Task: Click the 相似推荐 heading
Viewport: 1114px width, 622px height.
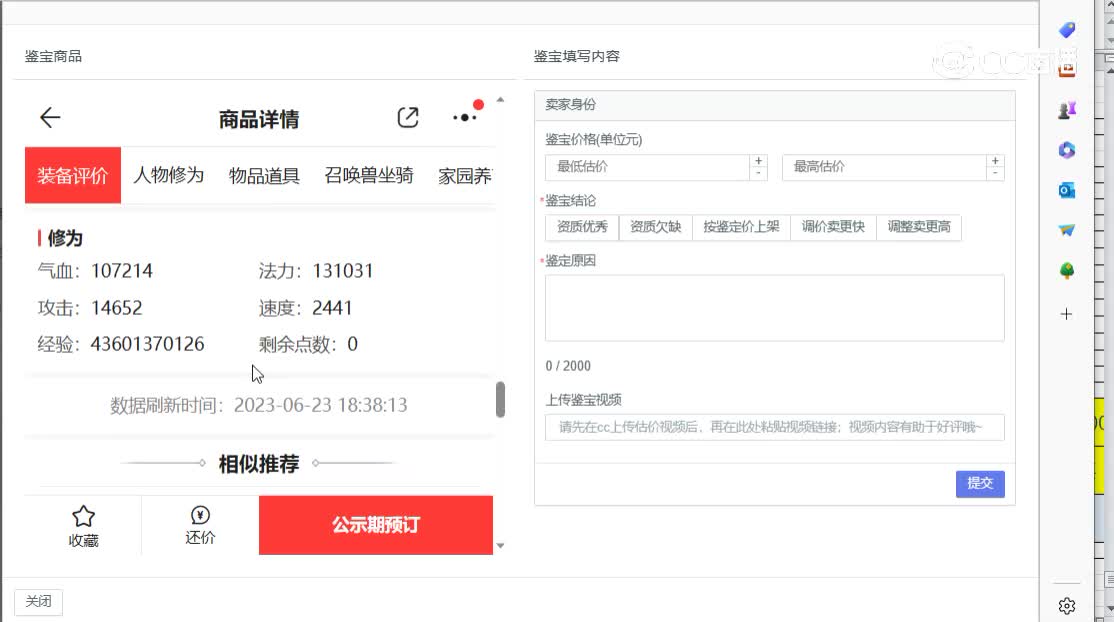Action: click(x=259, y=464)
